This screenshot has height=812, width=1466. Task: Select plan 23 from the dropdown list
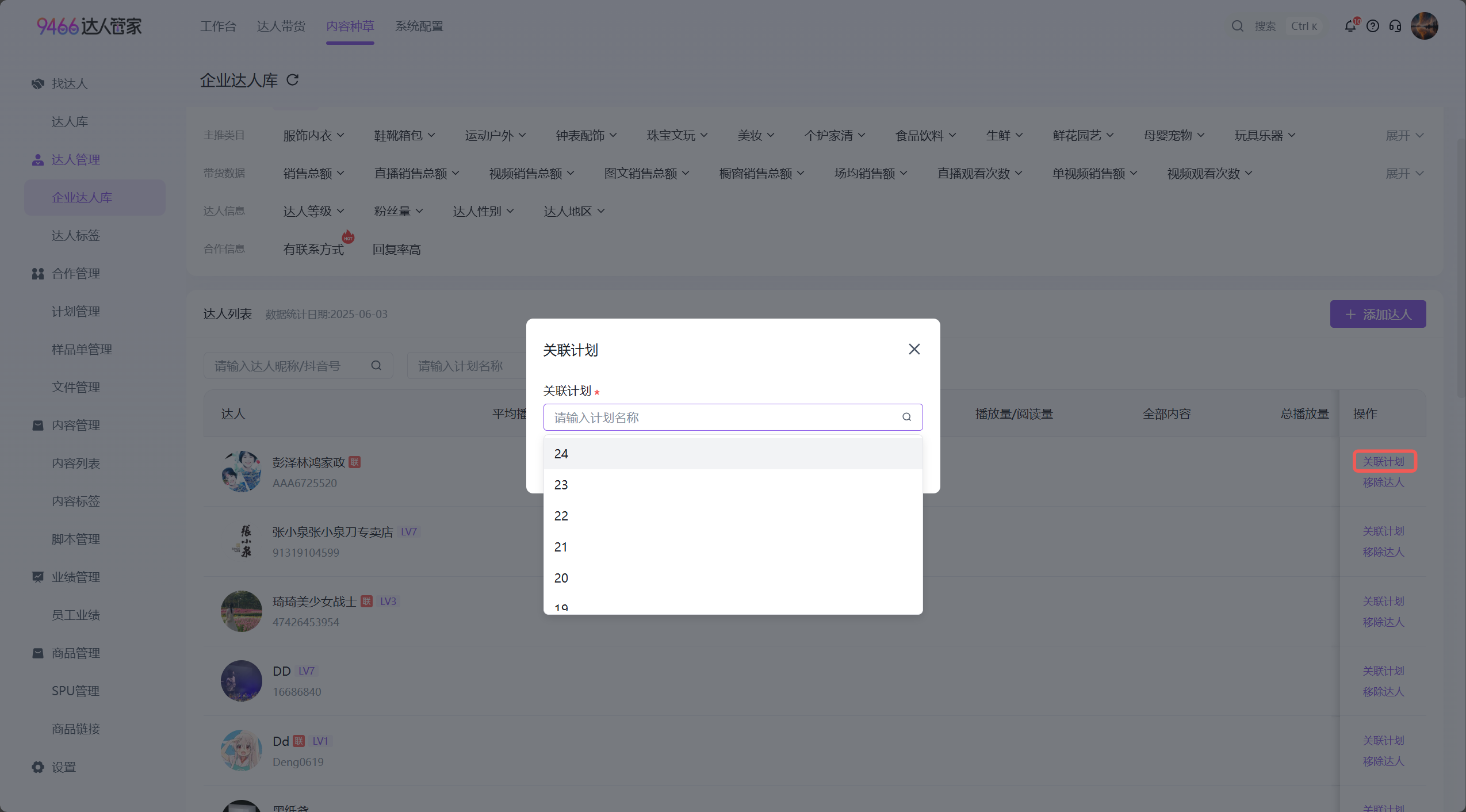coord(733,485)
